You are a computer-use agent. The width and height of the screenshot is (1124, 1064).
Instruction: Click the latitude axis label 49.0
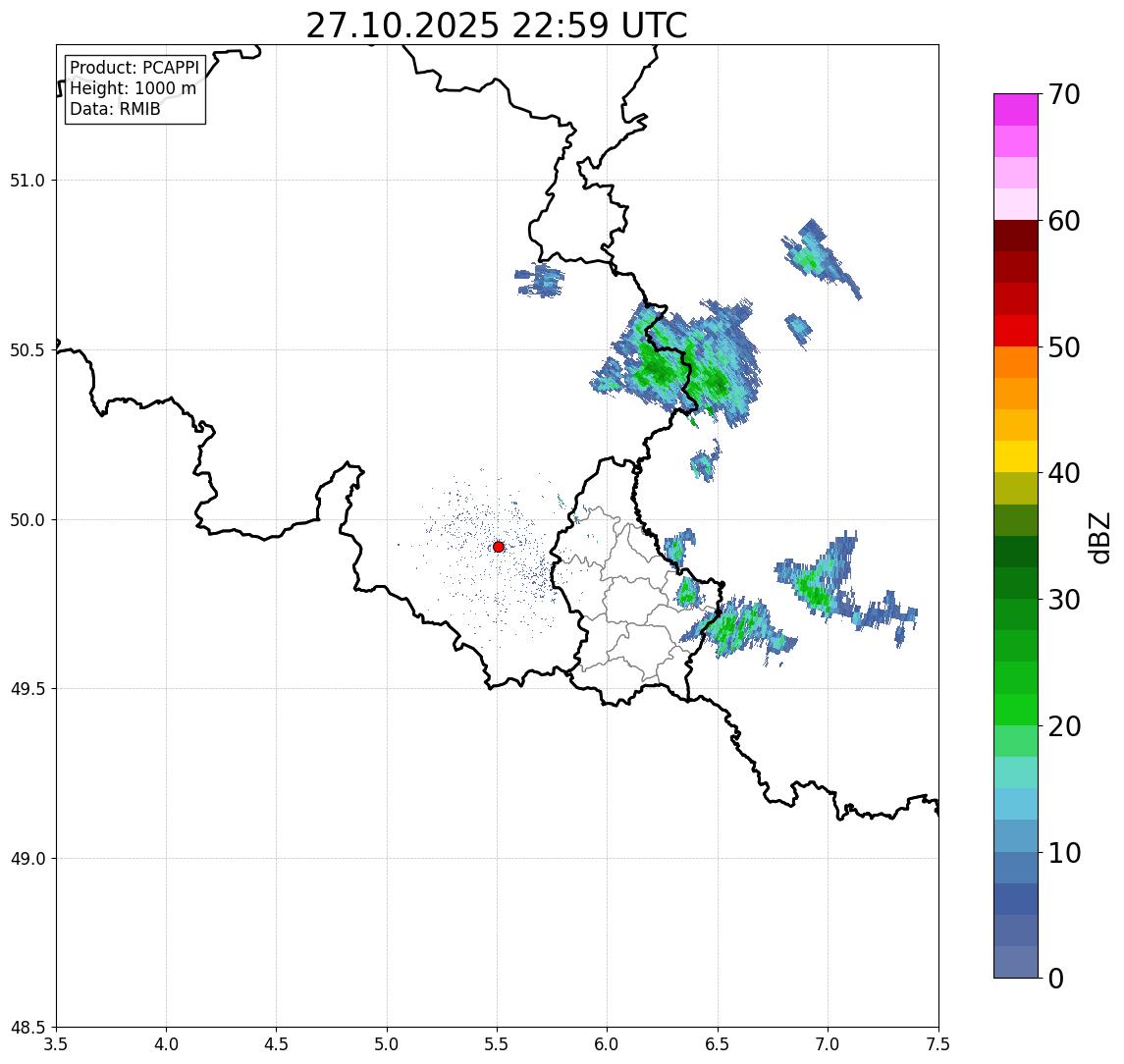tap(27, 858)
